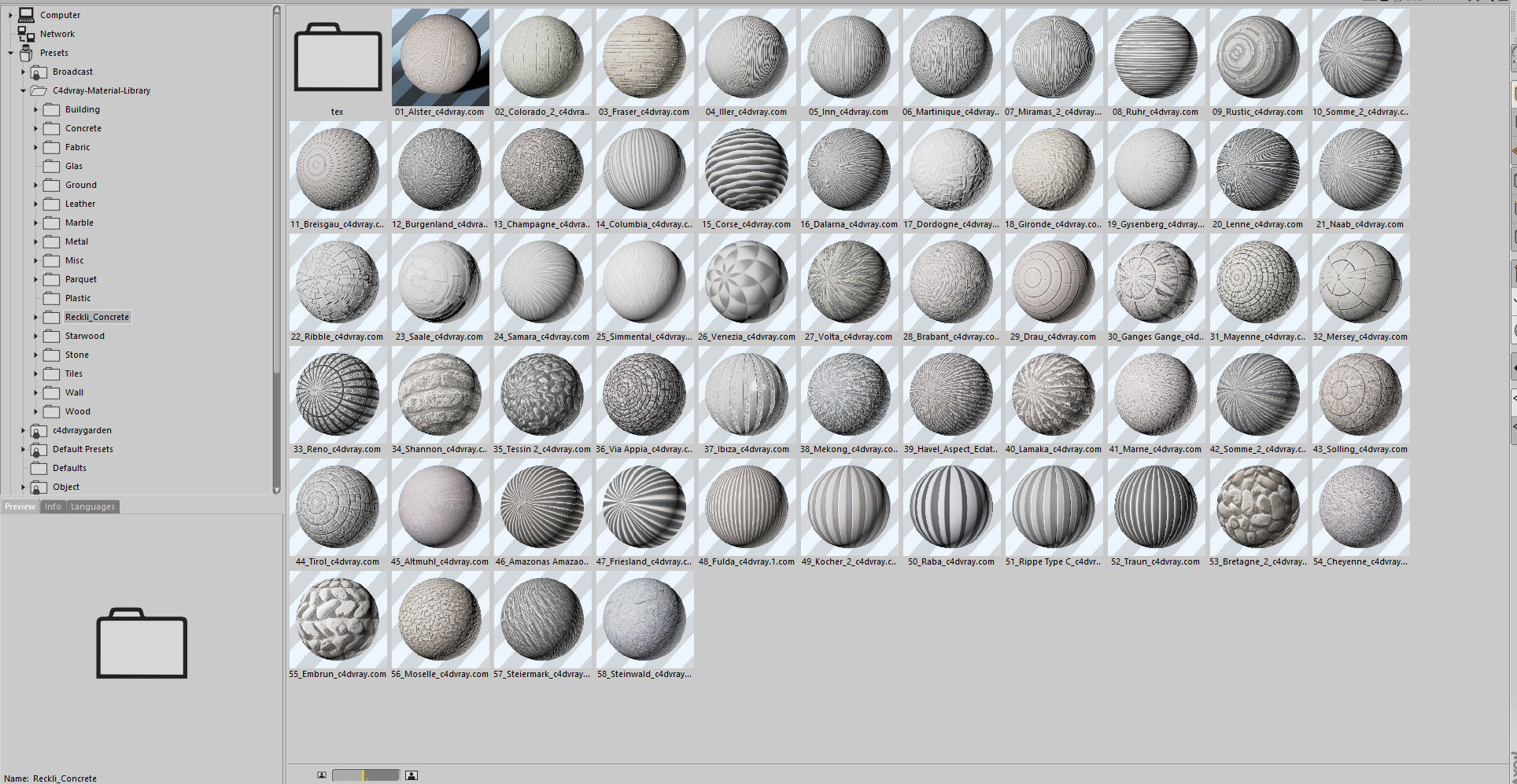Expand the Reckli_Concrete folder arrow

point(35,317)
